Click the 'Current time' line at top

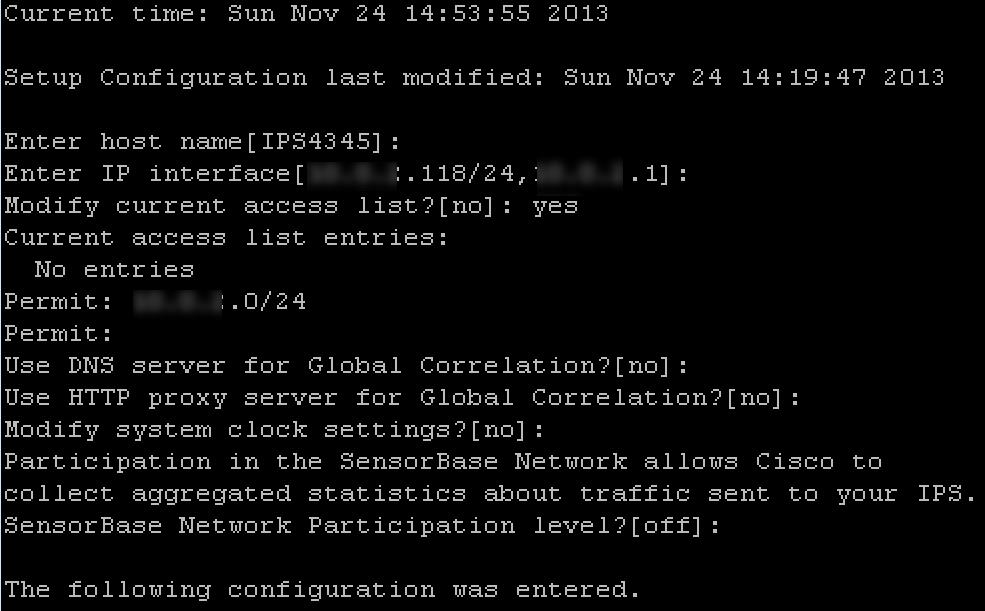[306, 14]
